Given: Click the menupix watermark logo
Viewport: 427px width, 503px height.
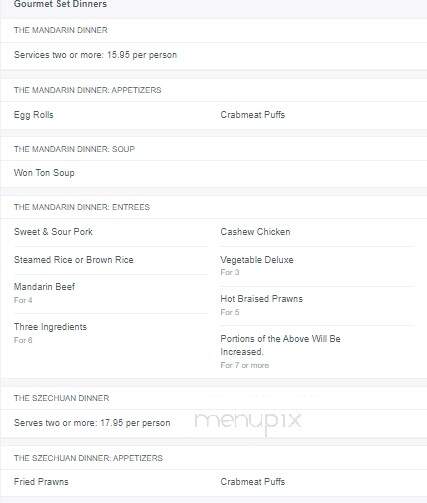Looking at the screenshot, I should pos(248,422).
